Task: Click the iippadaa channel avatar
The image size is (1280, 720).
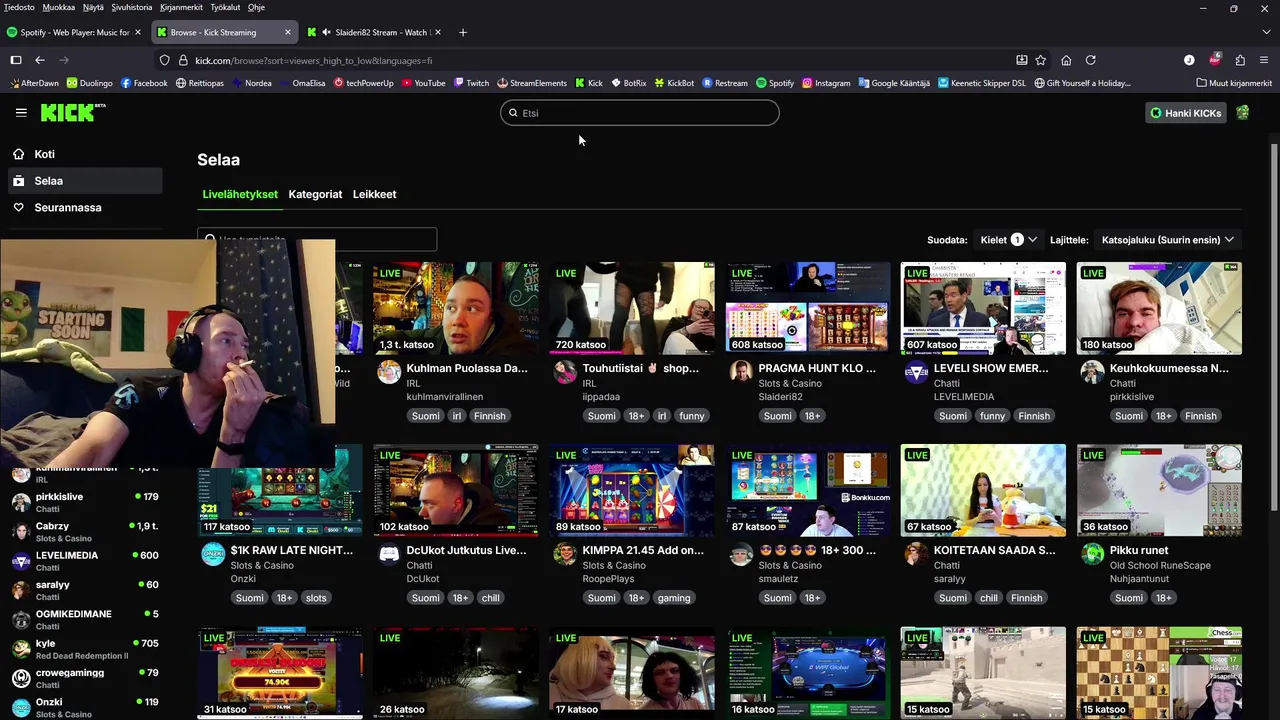Action: pyautogui.click(x=565, y=373)
